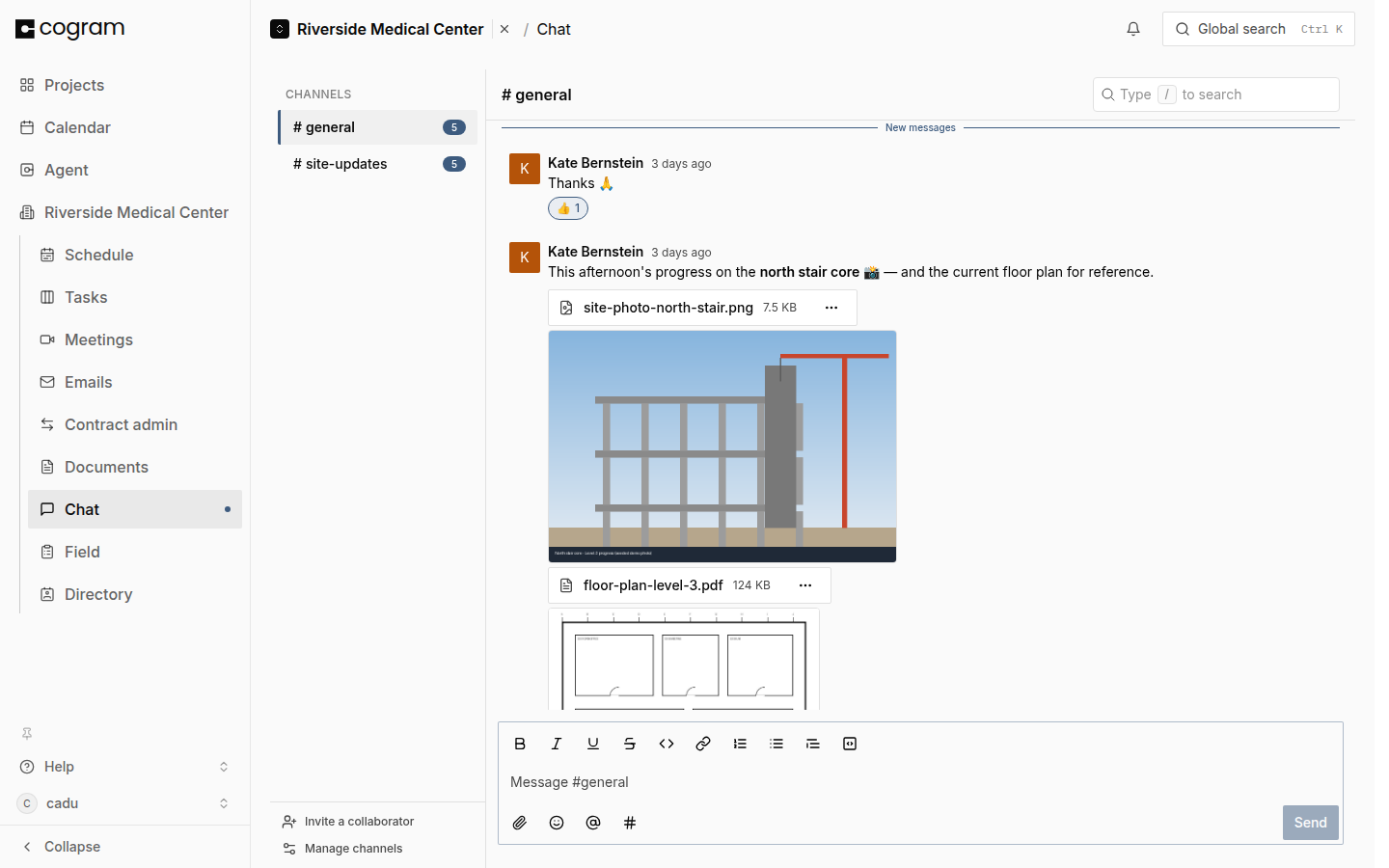Toggle italic formatting in message editor

tap(557, 744)
